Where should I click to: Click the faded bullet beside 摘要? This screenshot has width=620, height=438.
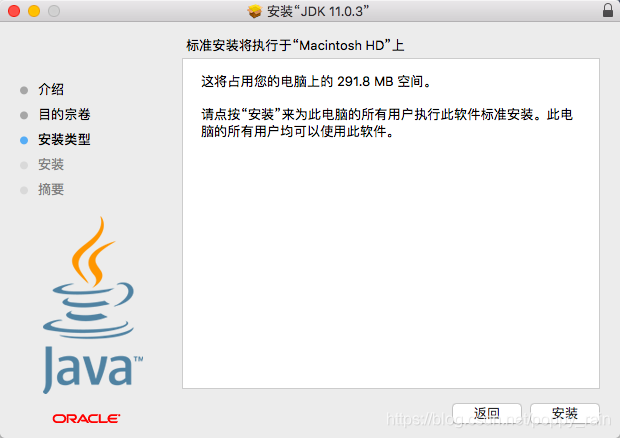pyautogui.click(x=24, y=190)
